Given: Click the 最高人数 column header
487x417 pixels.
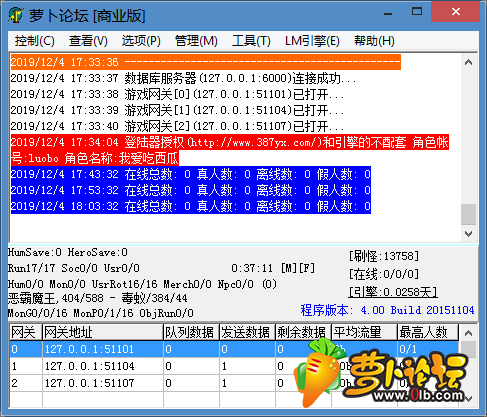Looking at the screenshot, I should click(428, 332).
